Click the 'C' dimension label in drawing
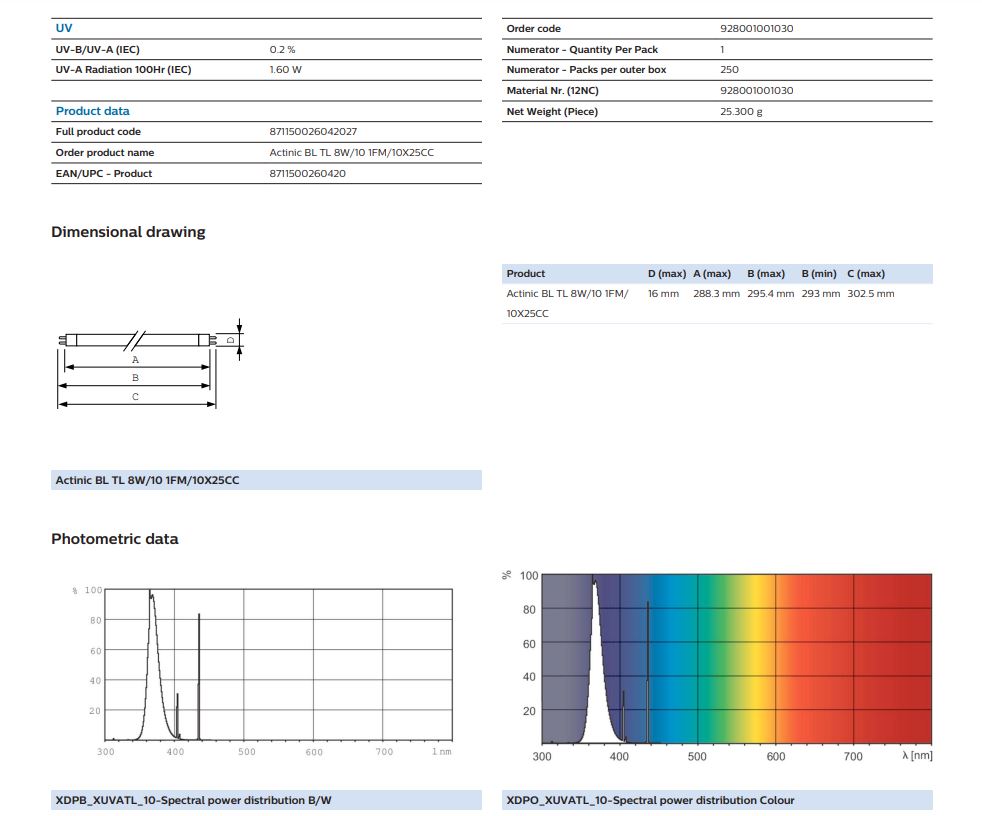 click(135, 396)
